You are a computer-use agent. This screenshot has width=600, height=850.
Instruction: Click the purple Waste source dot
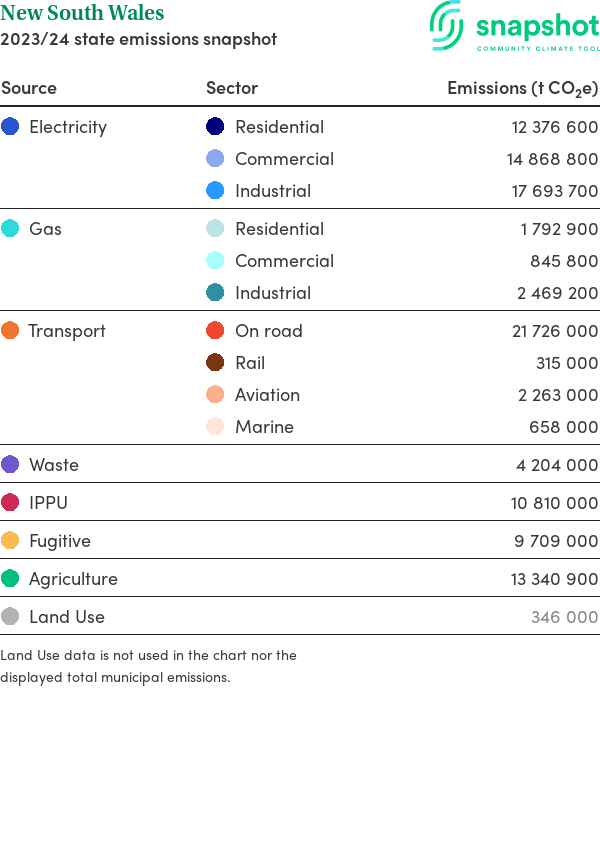tap(11, 465)
